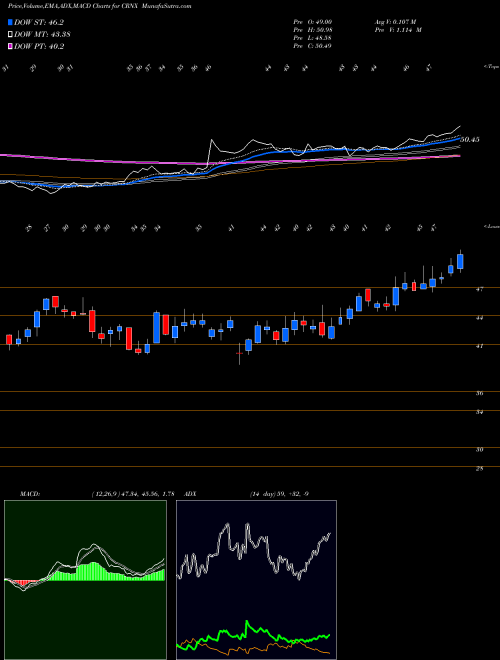Select the 'DOW PT: 40.2' legend text
The image size is (500, 660).
click(39, 46)
